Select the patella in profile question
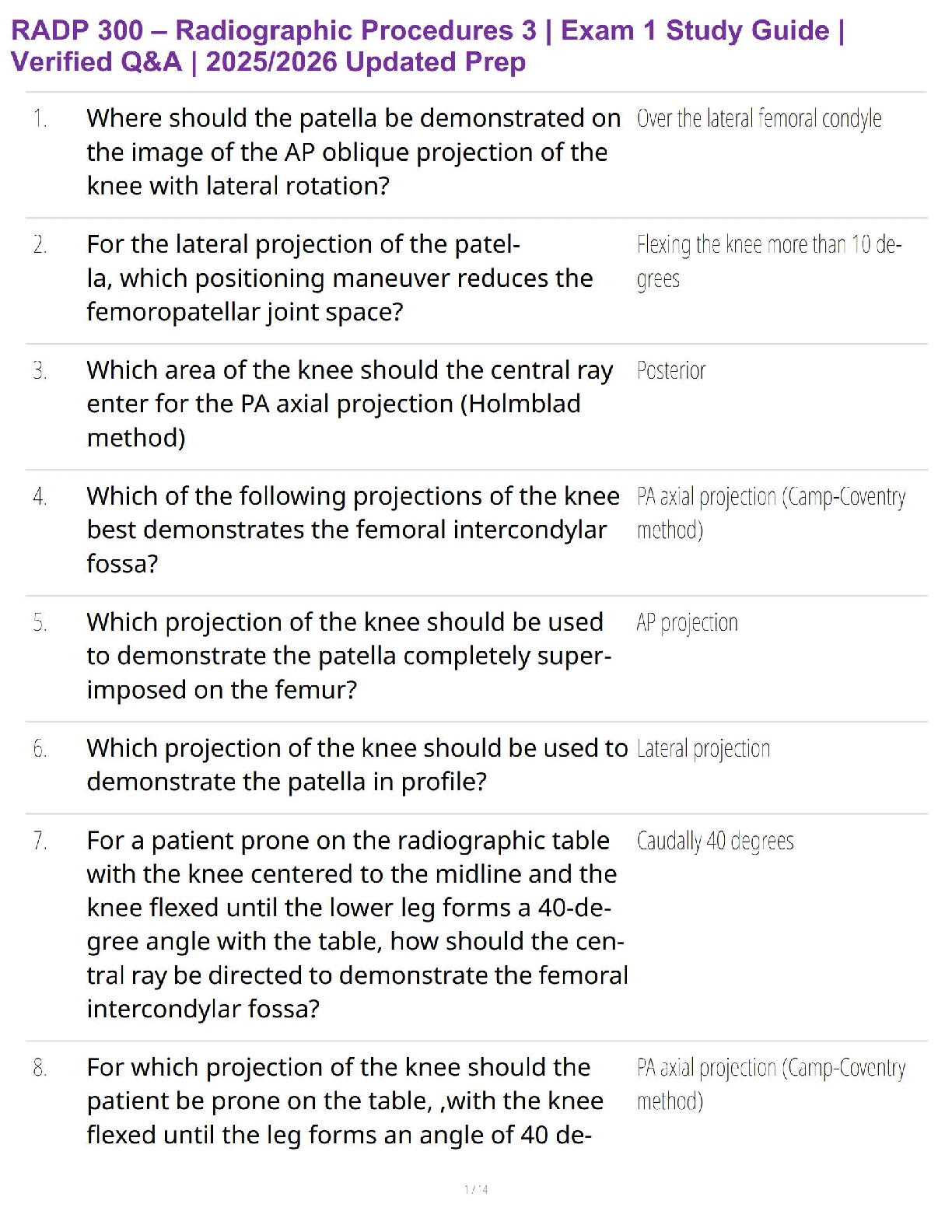The width and height of the screenshot is (952, 1232). [356, 765]
